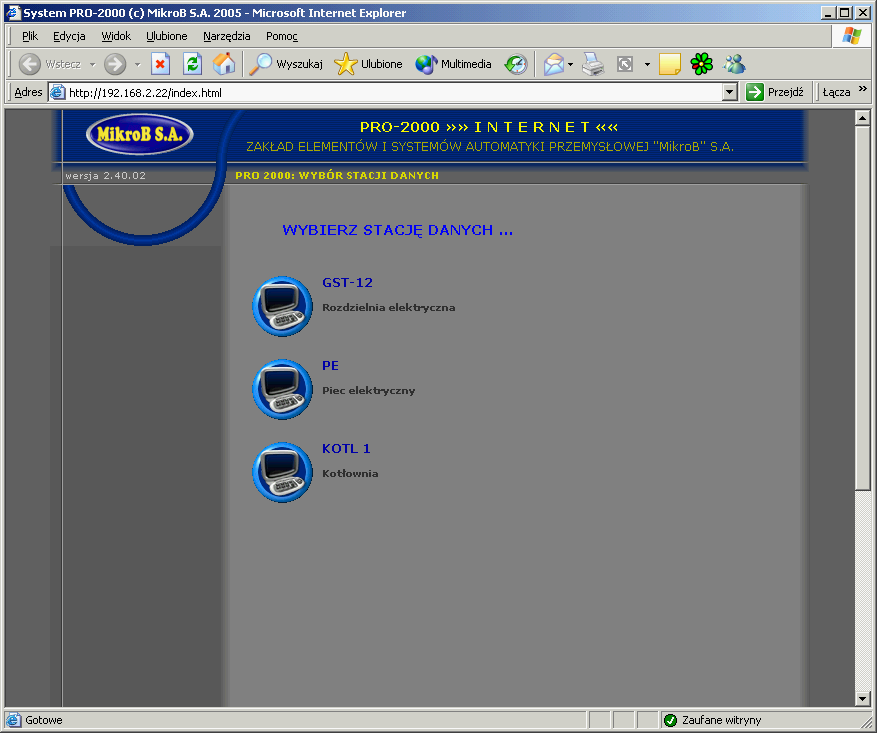Open the KOTL 1 station link
This screenshot has height=733, width=877.
point(346,448)
